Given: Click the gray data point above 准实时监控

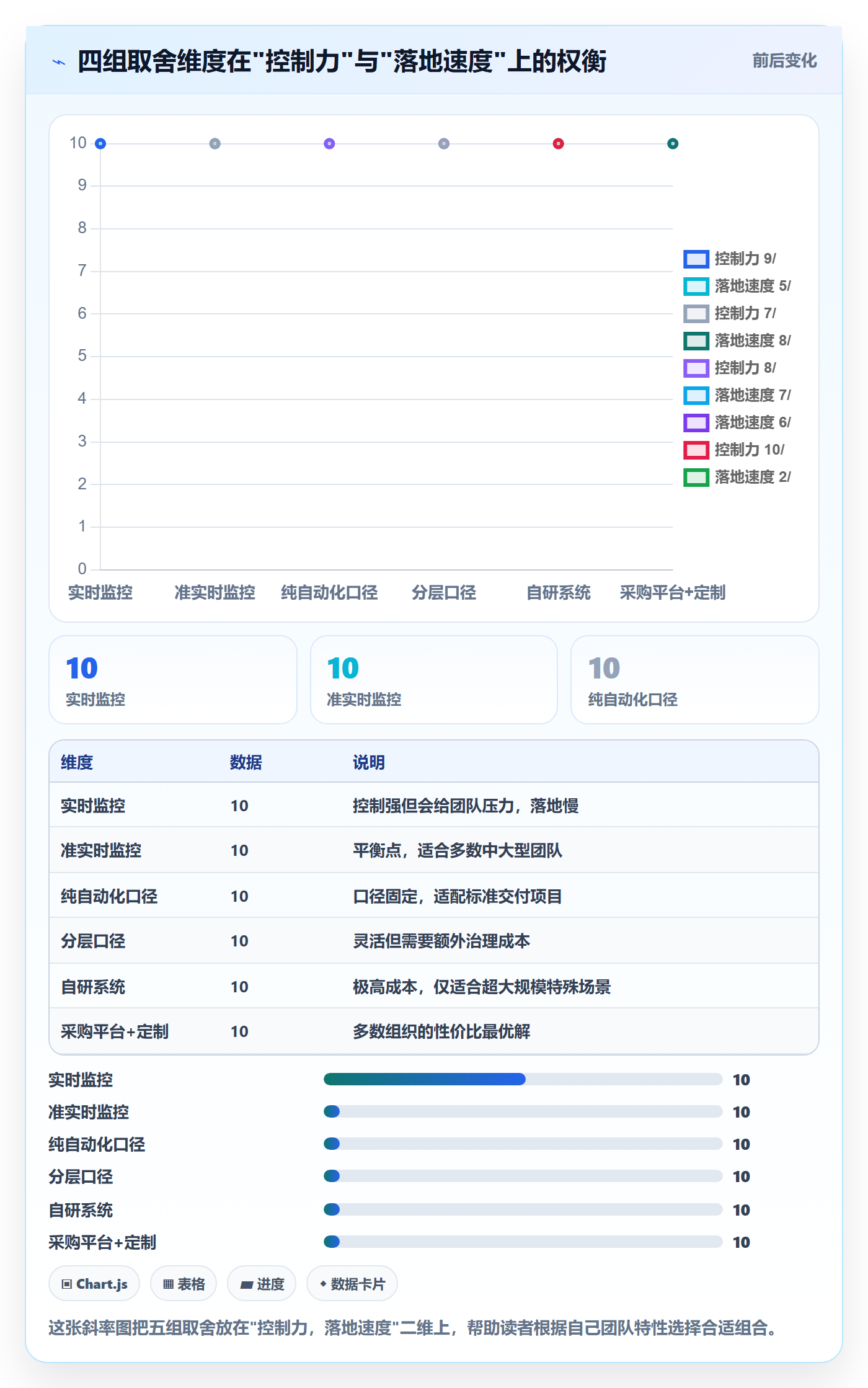Looking at the screenshot, I should point(215,144).
